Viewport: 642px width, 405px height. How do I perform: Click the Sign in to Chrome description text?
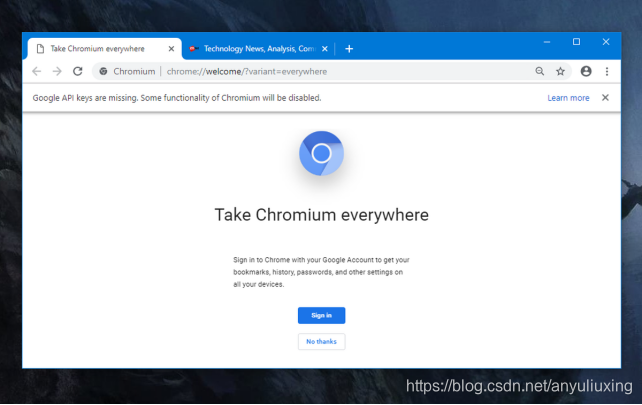(321, 272)
